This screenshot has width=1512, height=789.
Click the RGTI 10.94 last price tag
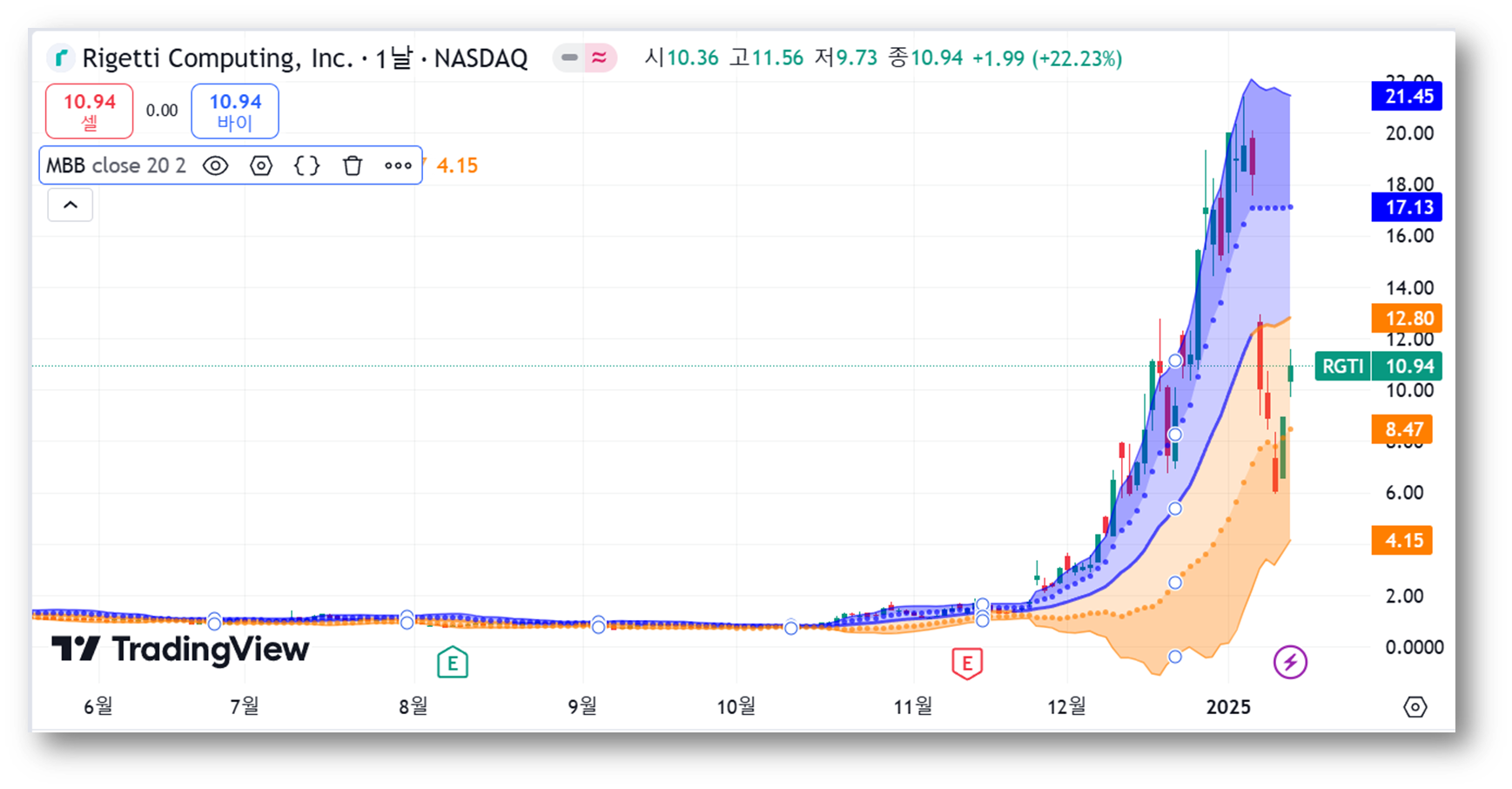[1379, 367]
